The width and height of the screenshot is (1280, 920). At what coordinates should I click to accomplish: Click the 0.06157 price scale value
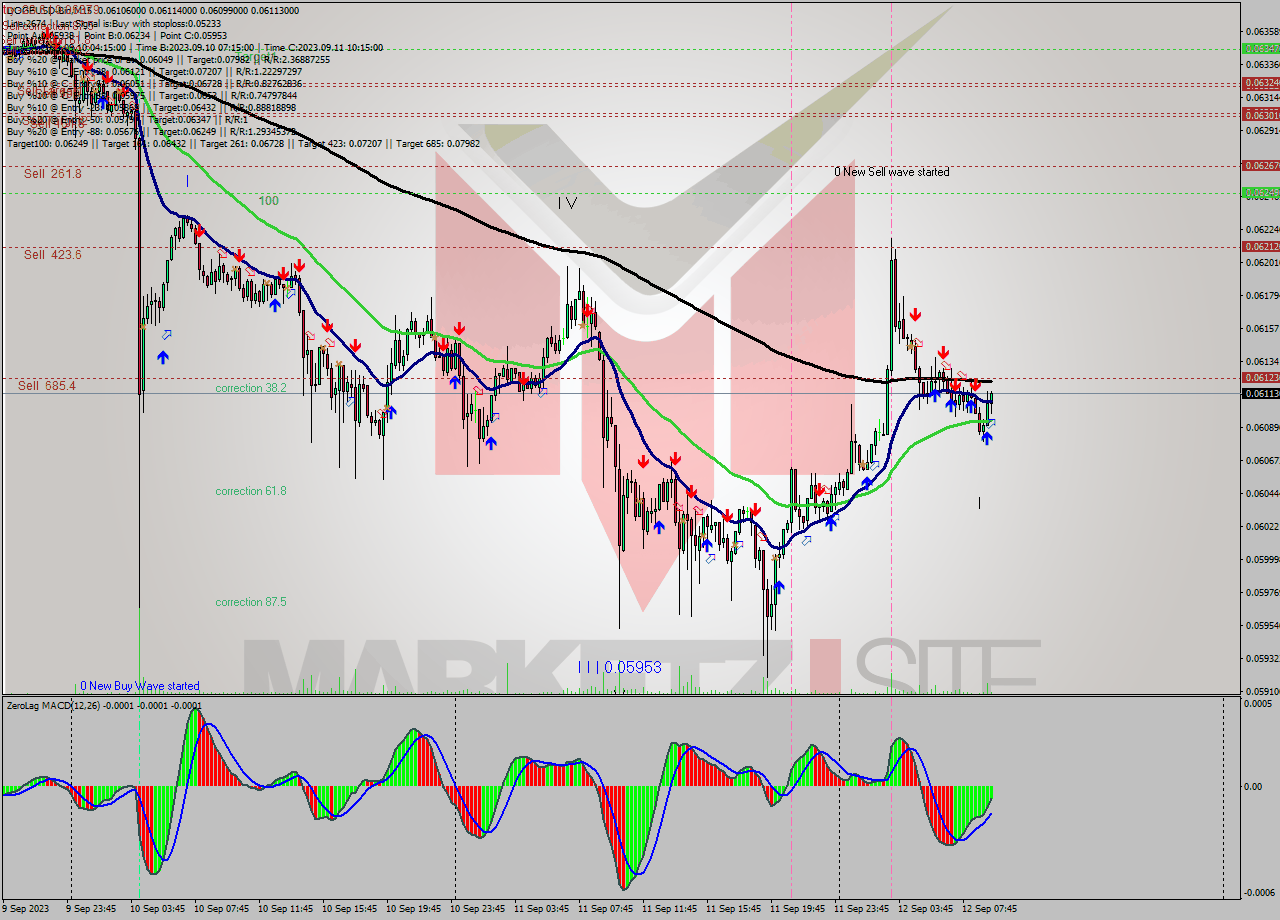(x=1263, y=328)
